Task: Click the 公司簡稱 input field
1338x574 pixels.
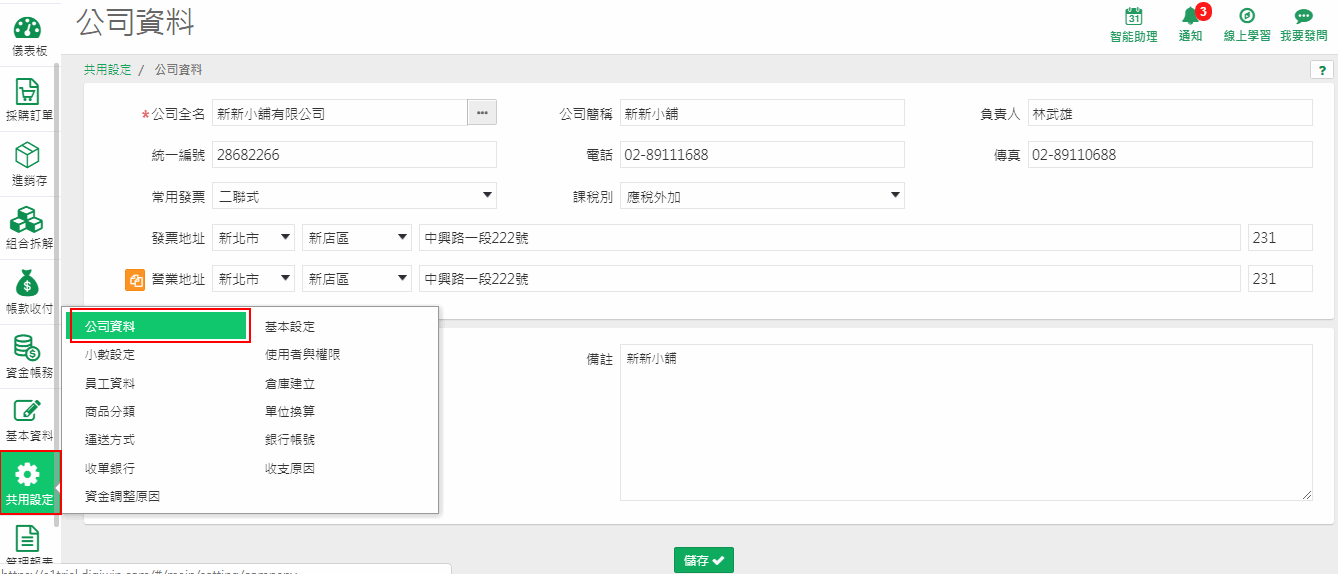Action: (x=762, y=113)
